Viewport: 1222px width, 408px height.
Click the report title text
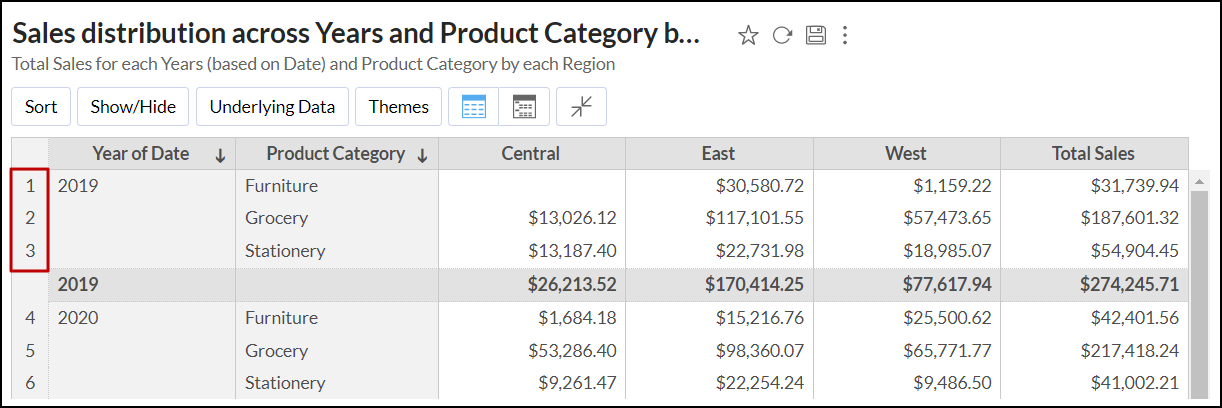(355, 34)
